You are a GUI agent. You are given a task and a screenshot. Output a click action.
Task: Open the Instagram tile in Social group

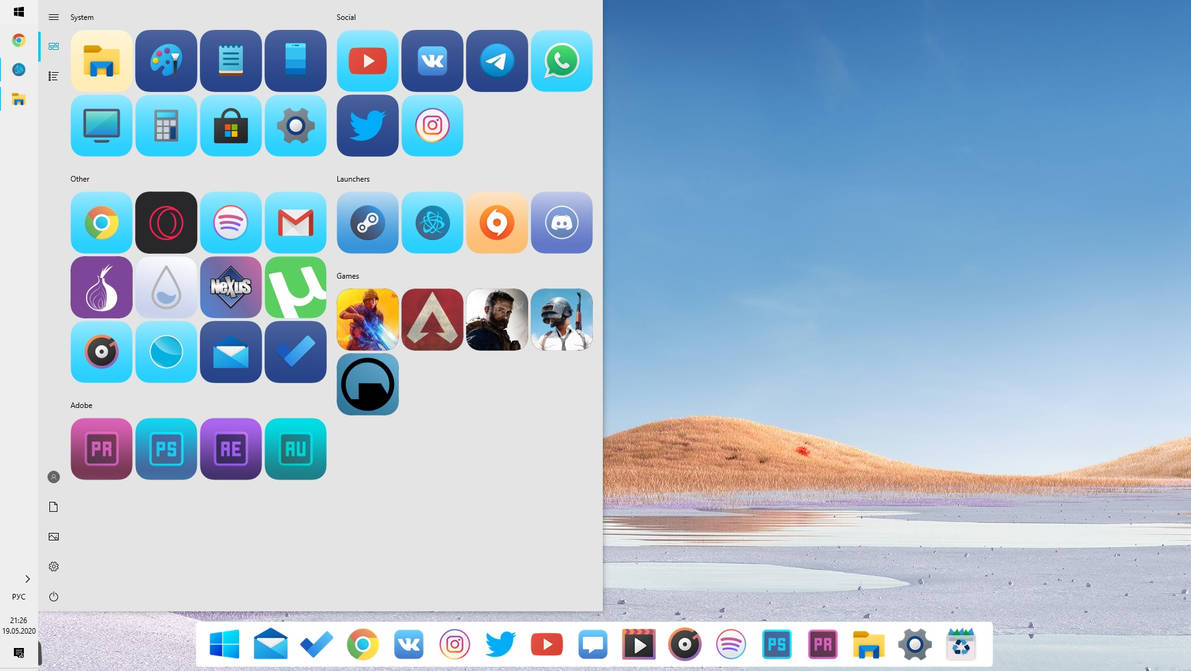[432, 125]
